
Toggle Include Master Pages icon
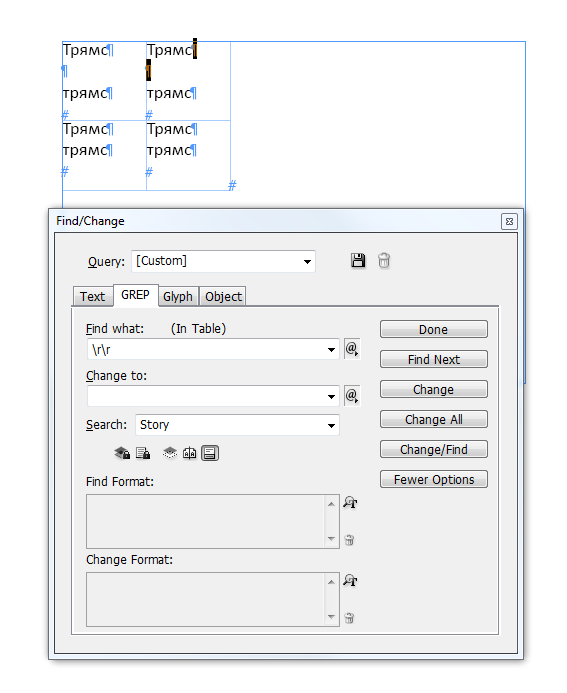point(190,453)
